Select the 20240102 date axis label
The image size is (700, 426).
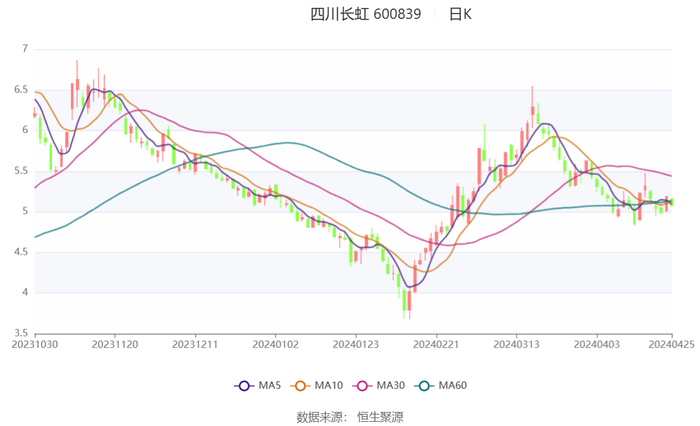(x=275, y=344)
